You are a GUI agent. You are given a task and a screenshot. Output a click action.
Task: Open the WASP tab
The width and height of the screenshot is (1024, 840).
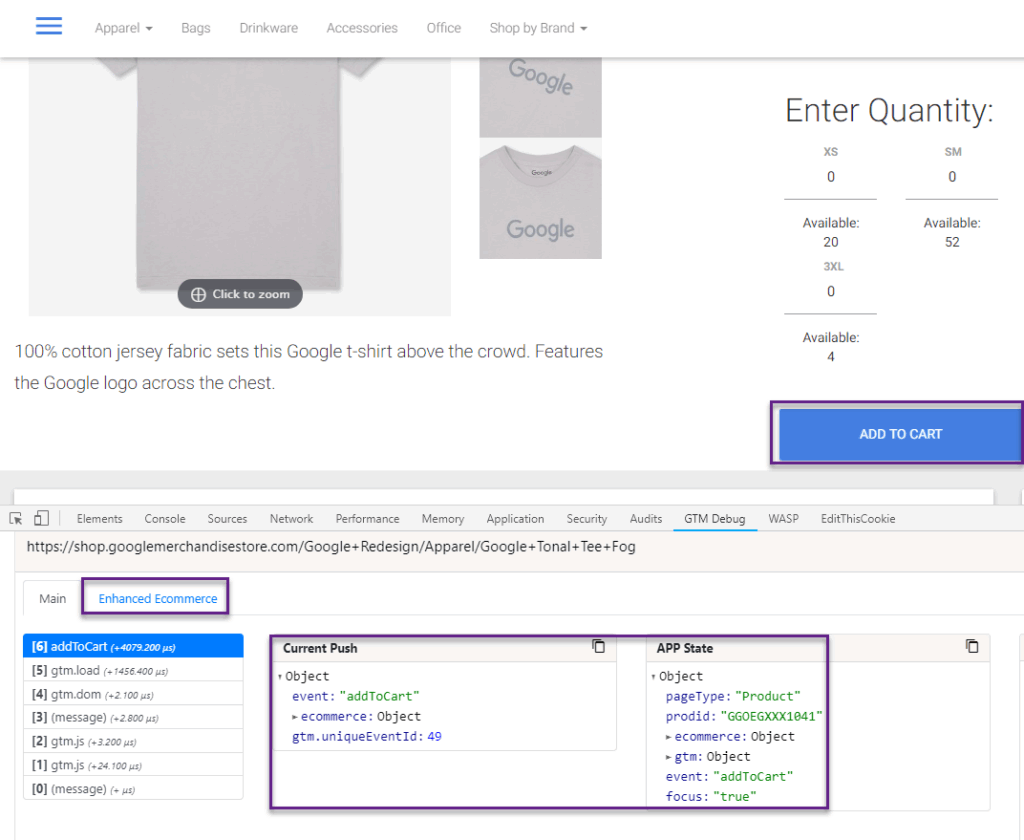pos(783,519)
